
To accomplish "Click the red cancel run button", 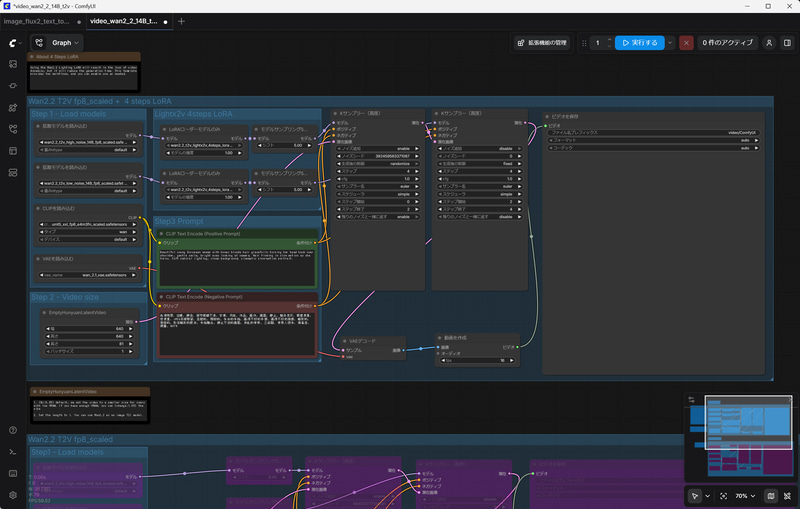I will tap(686, 43).
